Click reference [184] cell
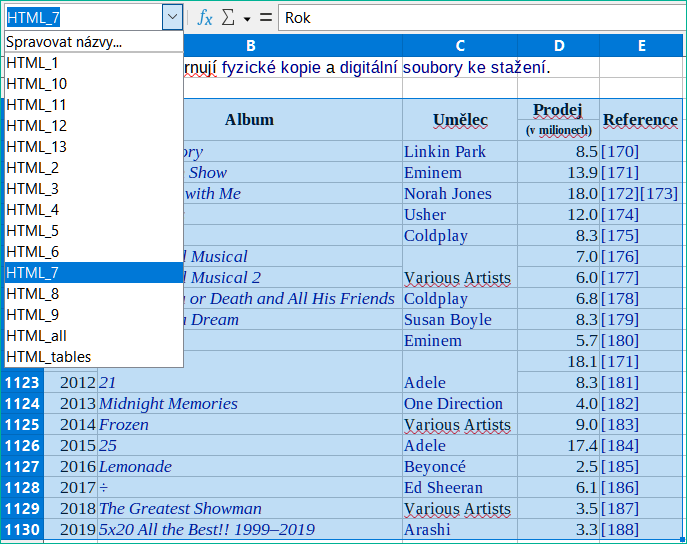Image resolution: width=687 pixels, height=544 pixels. pos(641,445)
